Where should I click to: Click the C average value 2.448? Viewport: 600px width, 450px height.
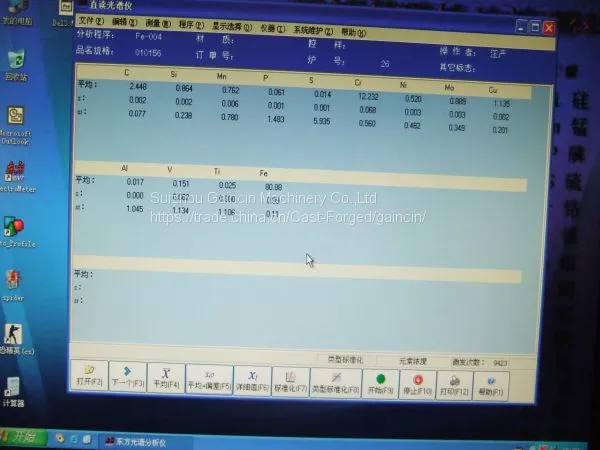click(138, 86)
